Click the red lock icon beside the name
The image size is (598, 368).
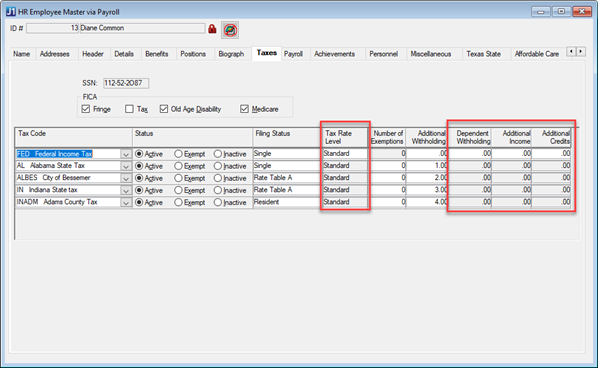pos(212,29)
